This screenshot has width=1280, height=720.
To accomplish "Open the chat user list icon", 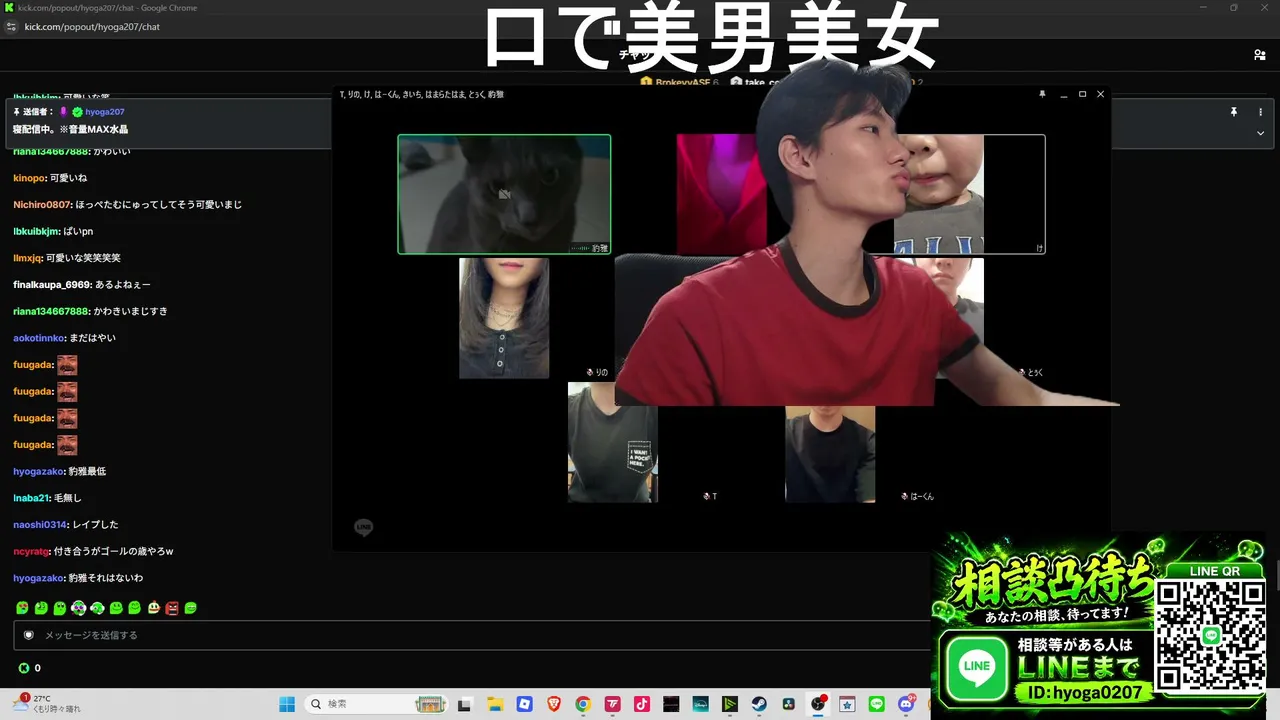I will pos(1259,55).
